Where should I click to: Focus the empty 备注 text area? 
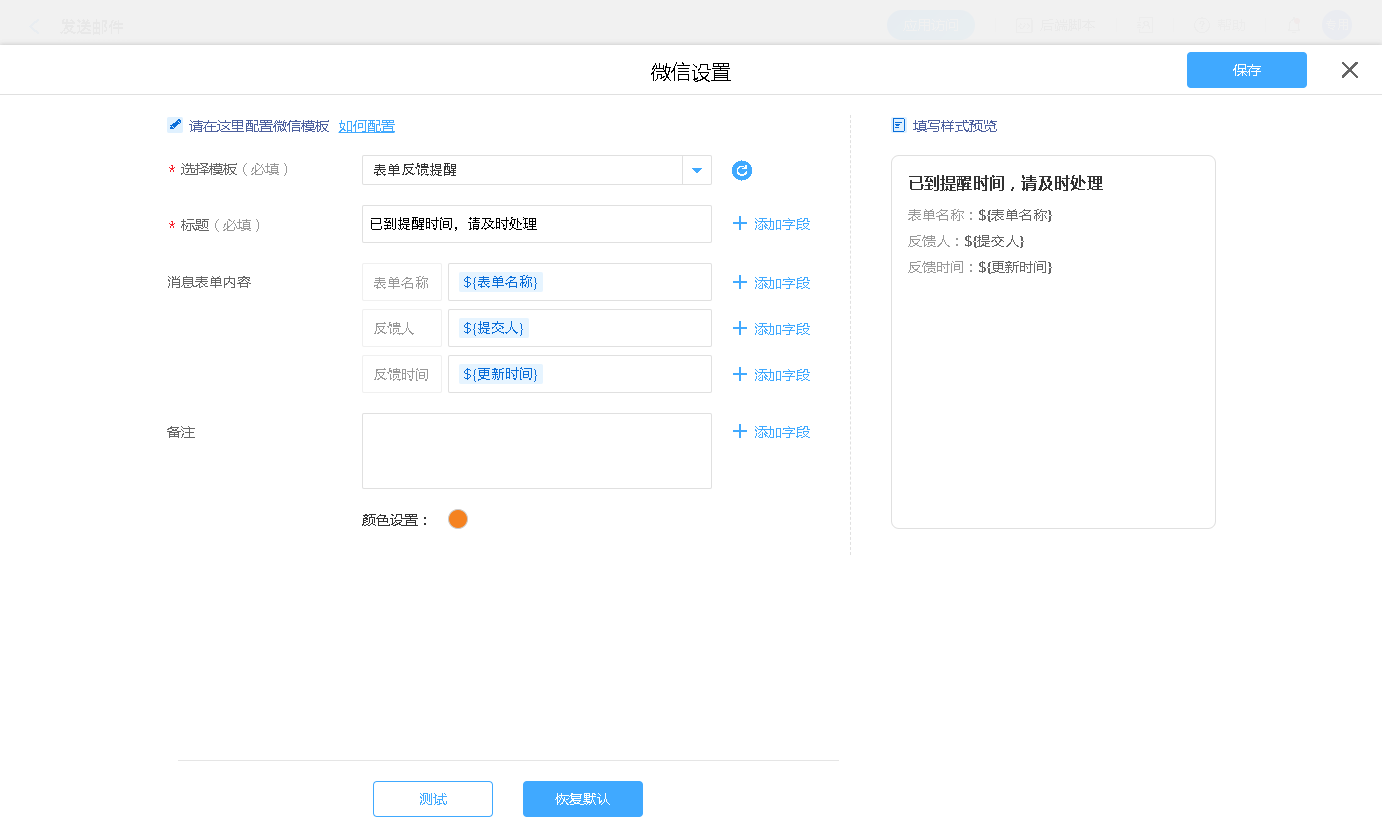click(x=536, y=451)
